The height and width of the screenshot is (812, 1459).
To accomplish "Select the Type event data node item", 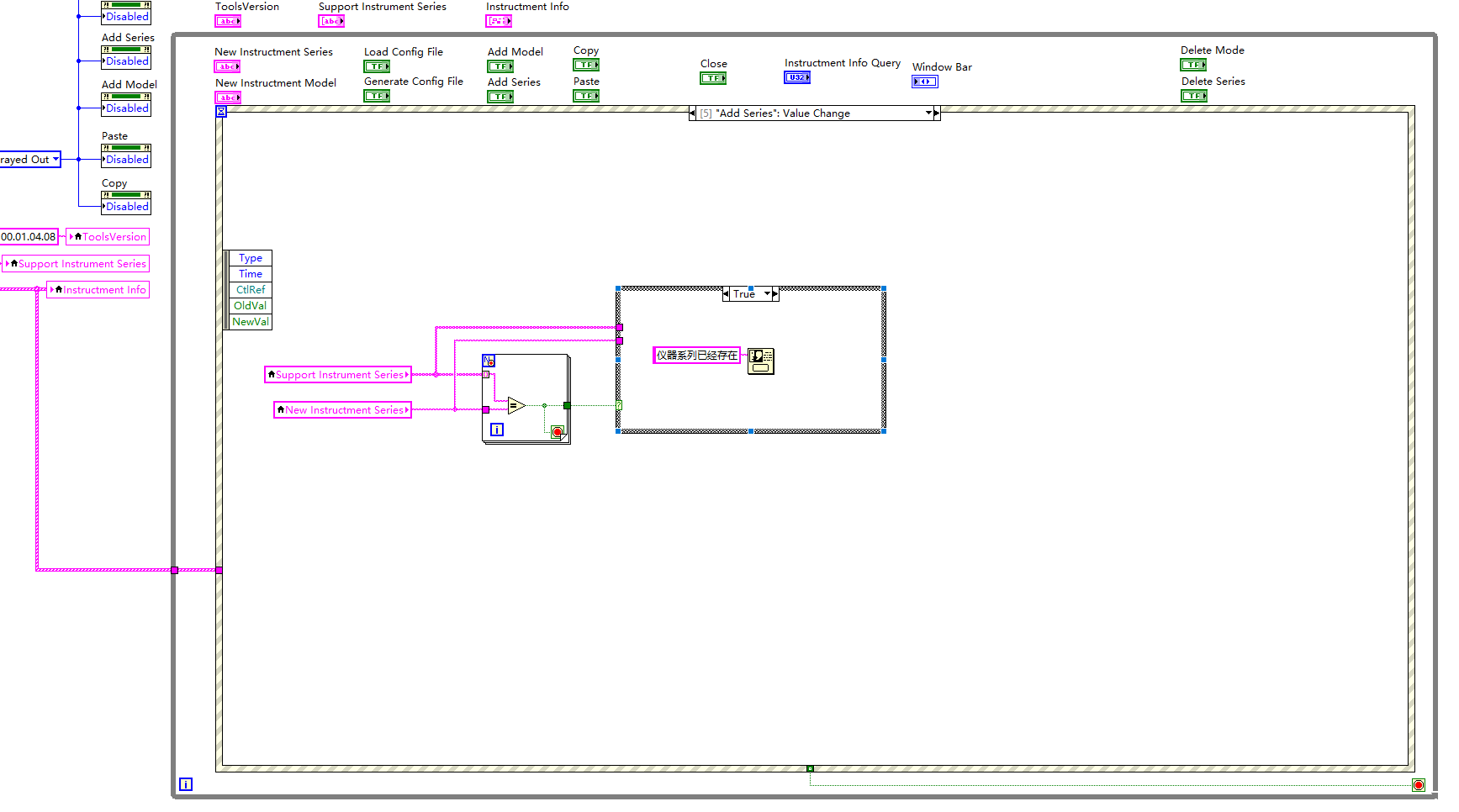I will [x=251, y=258].
